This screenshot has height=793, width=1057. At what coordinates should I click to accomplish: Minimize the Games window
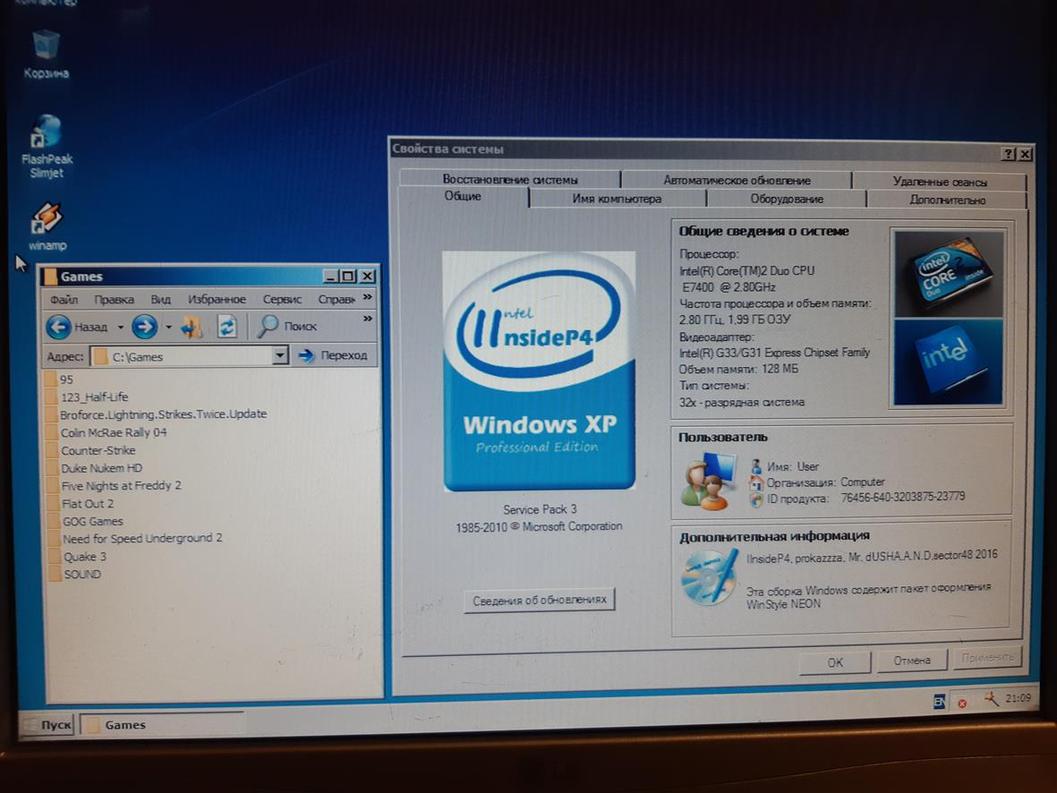330,276
